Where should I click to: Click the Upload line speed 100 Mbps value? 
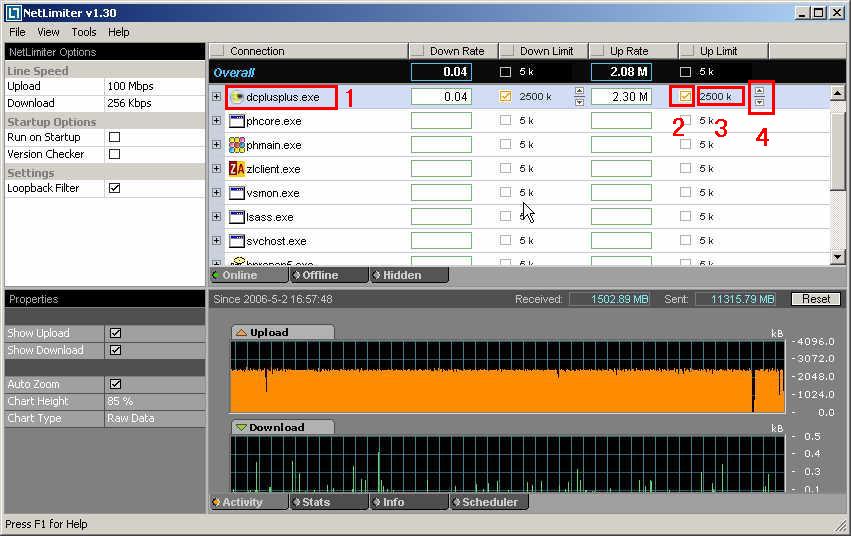[x=130, y=86]
